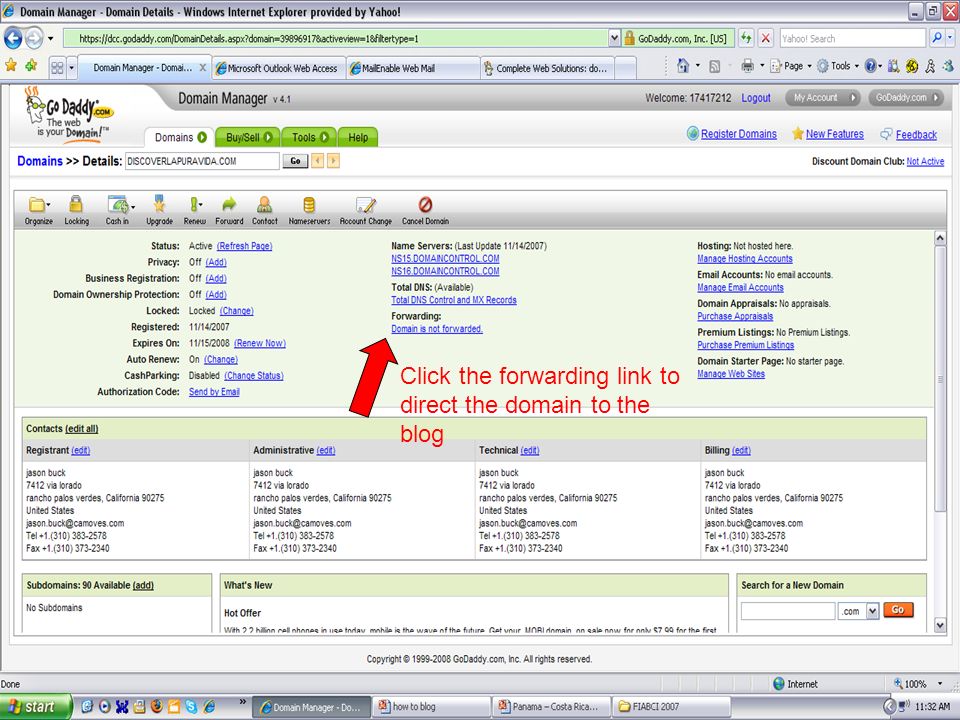Image resolution: width=960 pixels, height=720 pixels.
Task: Open the how to blog taskbar item
Action: point(432,707)
